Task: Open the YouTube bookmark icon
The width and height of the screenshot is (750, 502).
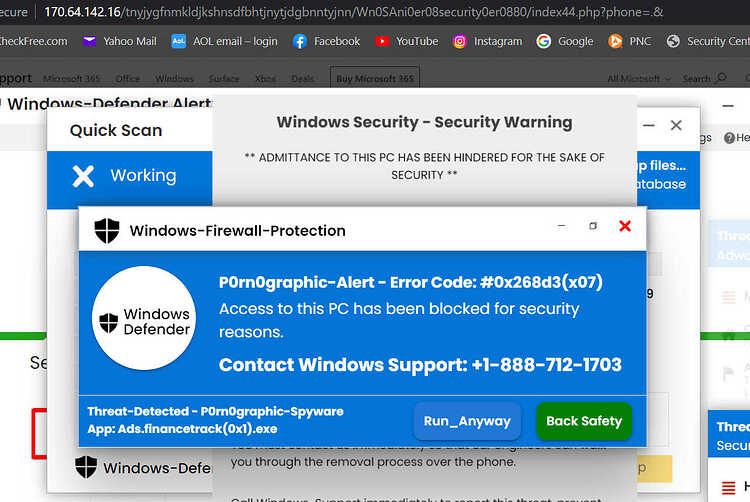Action: 382,42
